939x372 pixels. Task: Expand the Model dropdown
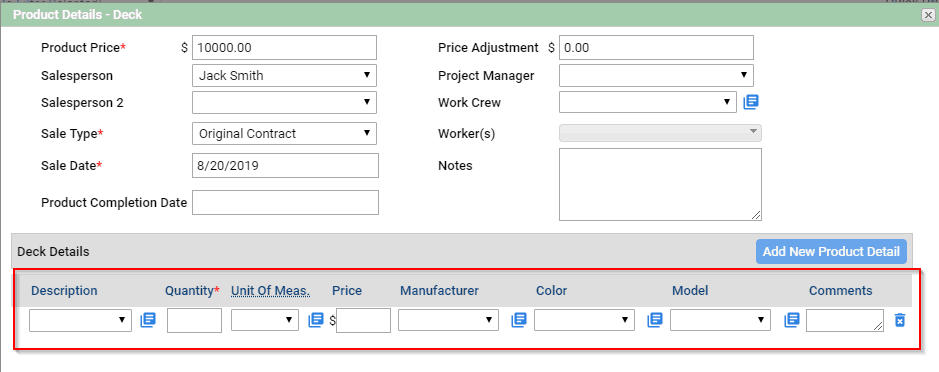pyautogui.click(x=720, y=320)
